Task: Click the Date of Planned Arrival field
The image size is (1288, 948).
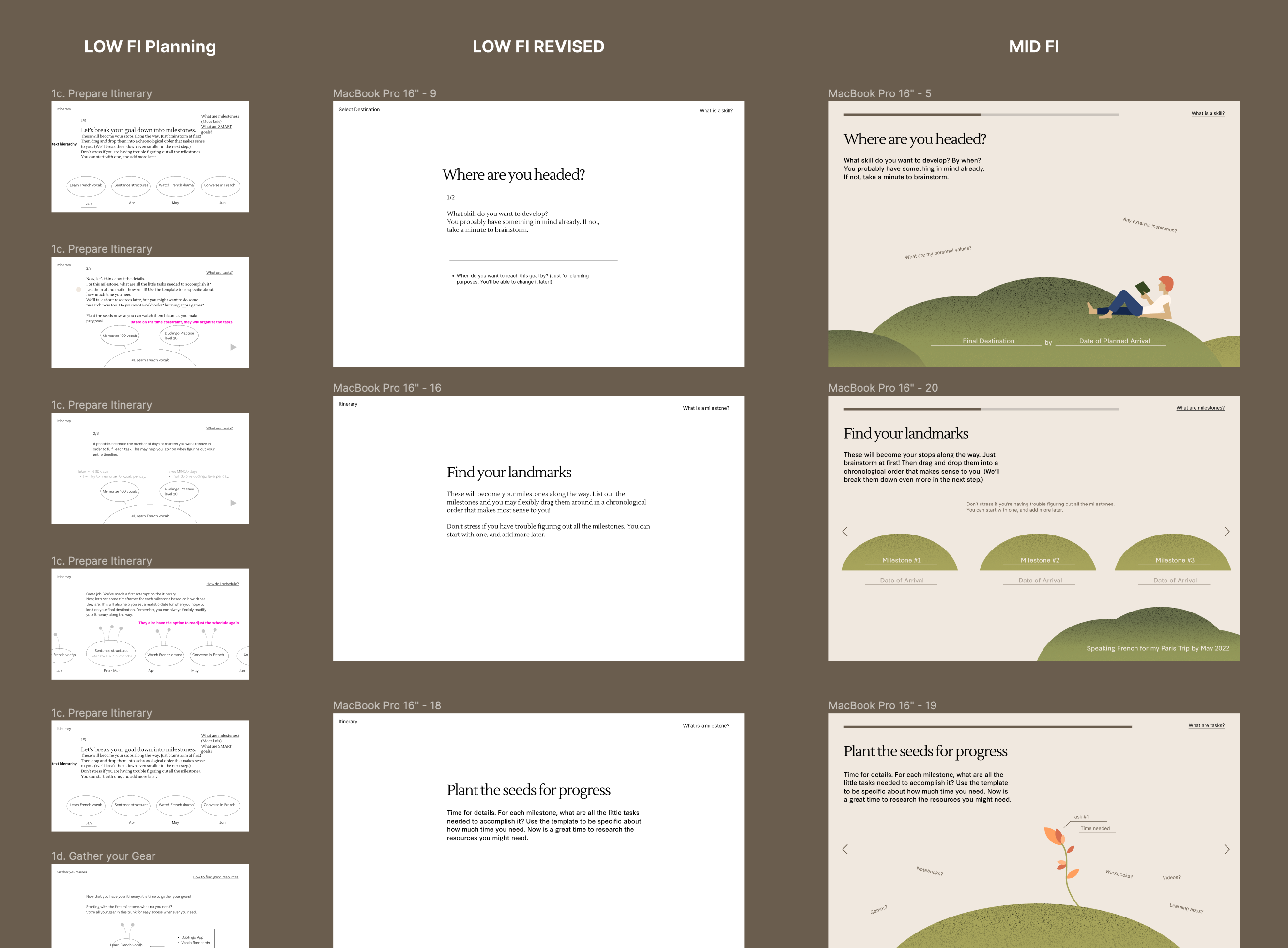Action: 1111,341
